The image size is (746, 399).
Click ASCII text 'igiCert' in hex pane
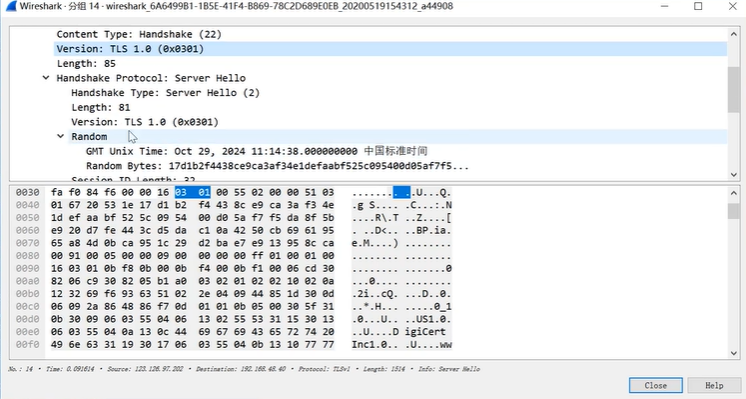point(425,331)
